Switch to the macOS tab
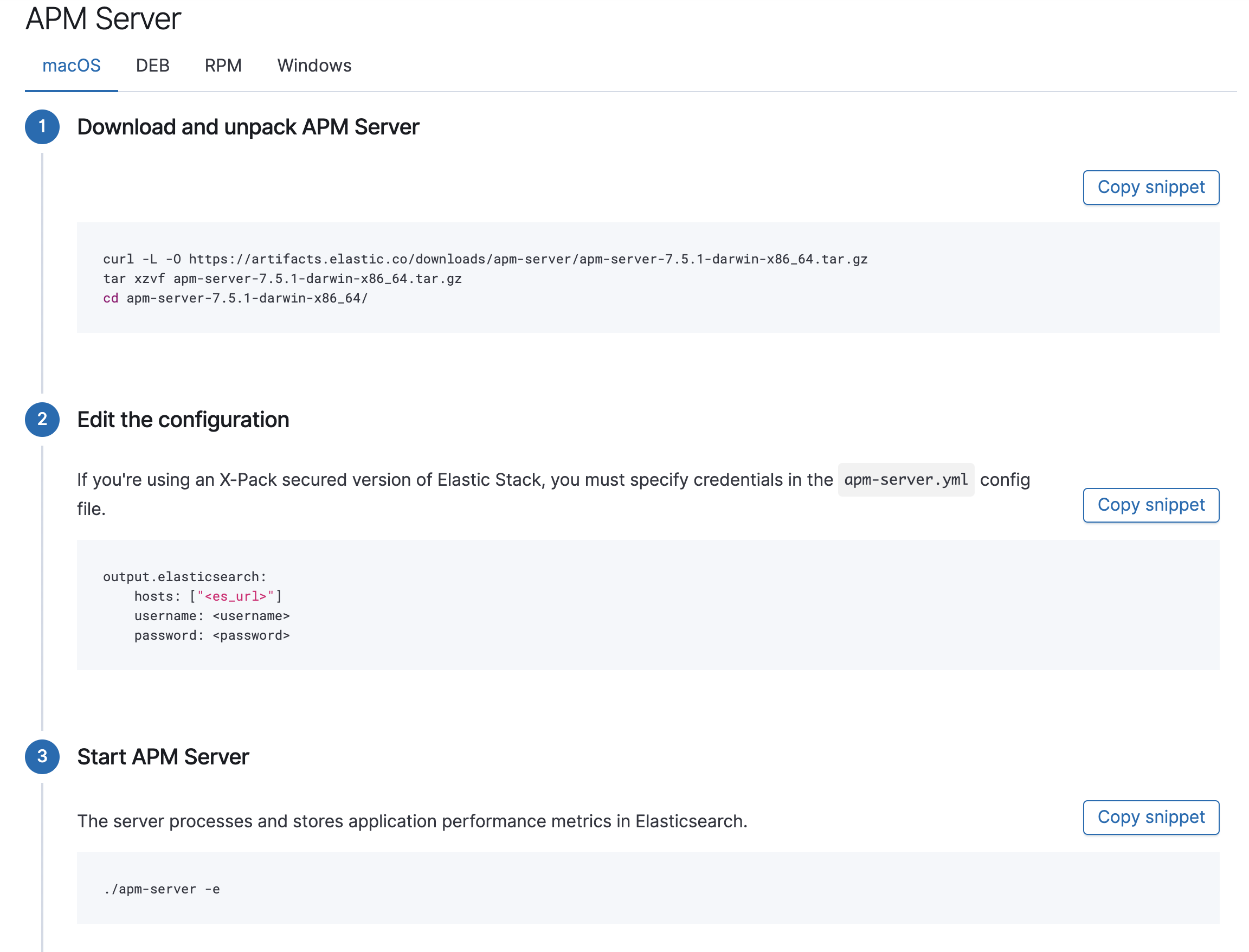Image resolution: width=1249 pixels, height=952 pixels. click(72, 66)
